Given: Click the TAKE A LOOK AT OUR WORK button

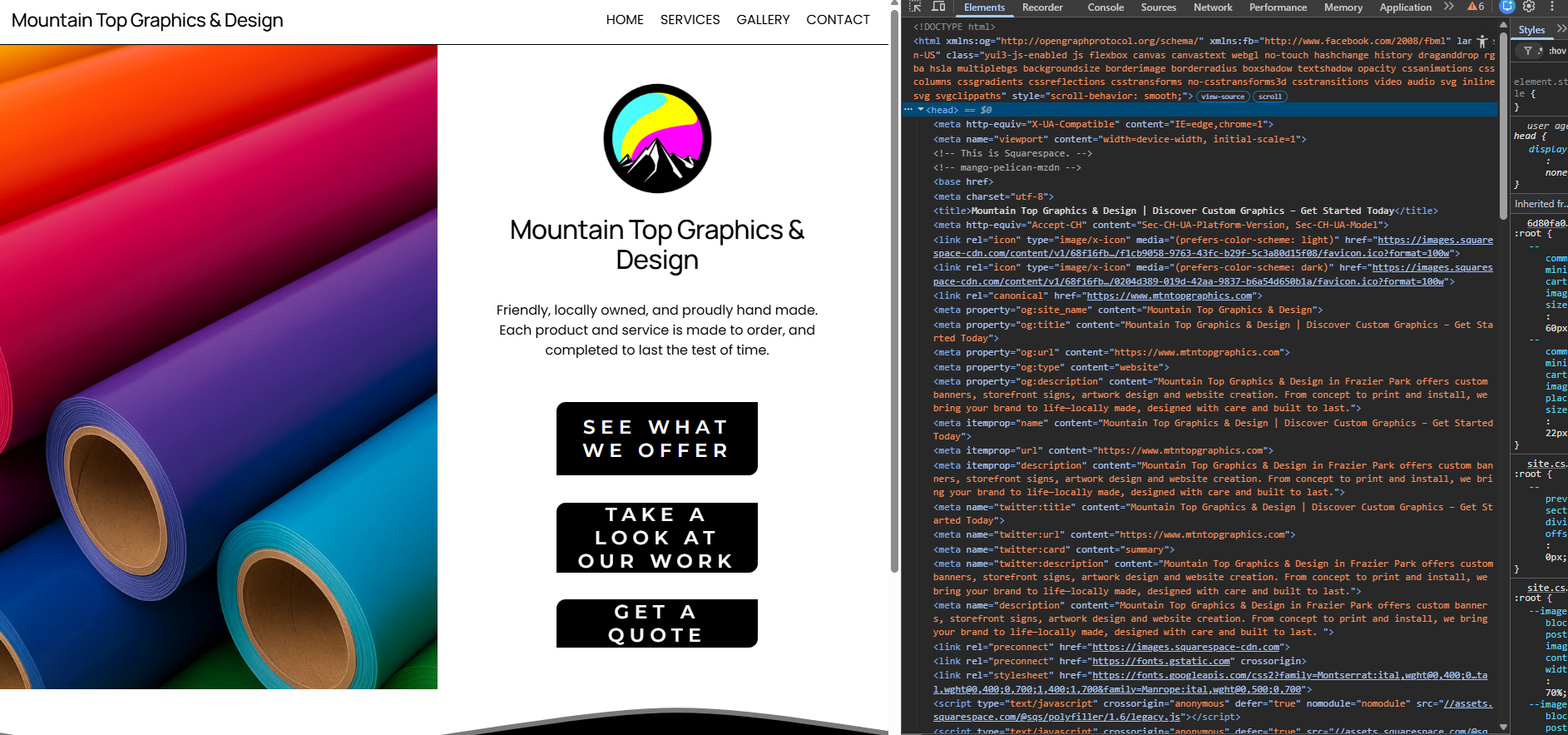Looking at the screenshot, I should 657,538.
